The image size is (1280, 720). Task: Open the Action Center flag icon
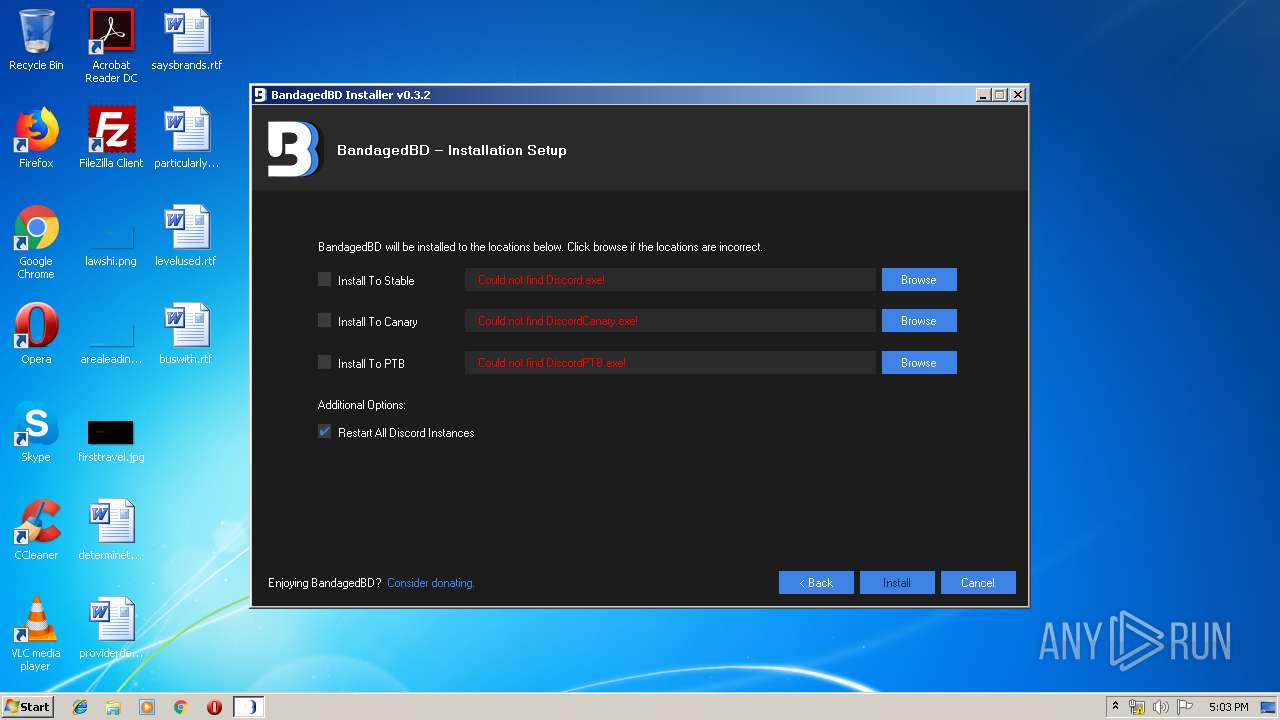tap(1185, 707)
